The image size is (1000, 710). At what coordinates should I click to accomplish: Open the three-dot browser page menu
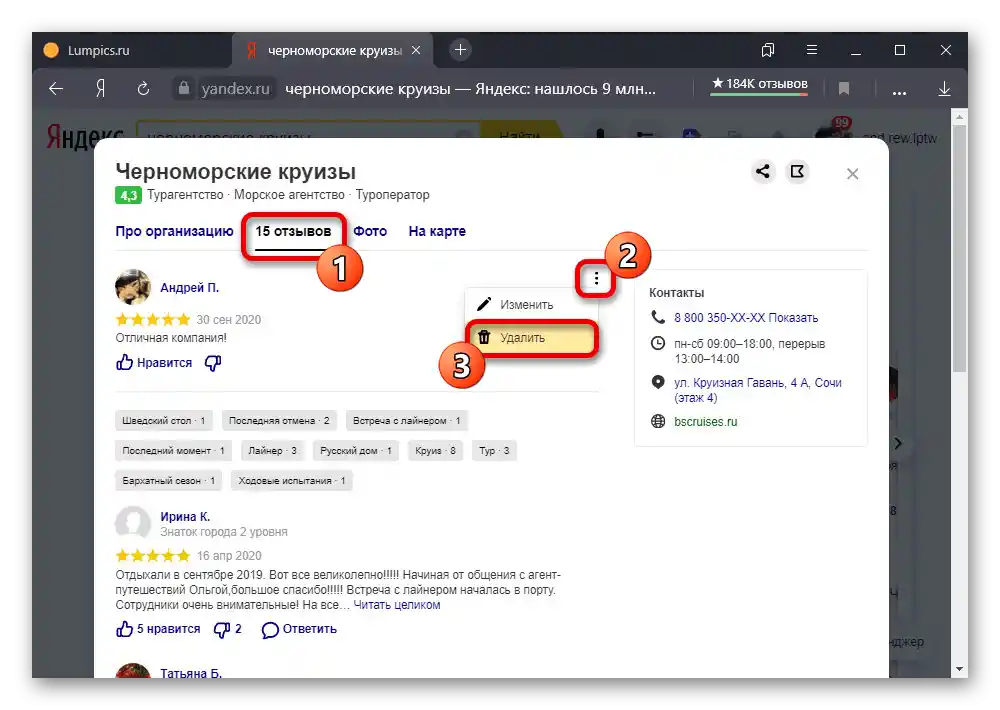(899, 92)
